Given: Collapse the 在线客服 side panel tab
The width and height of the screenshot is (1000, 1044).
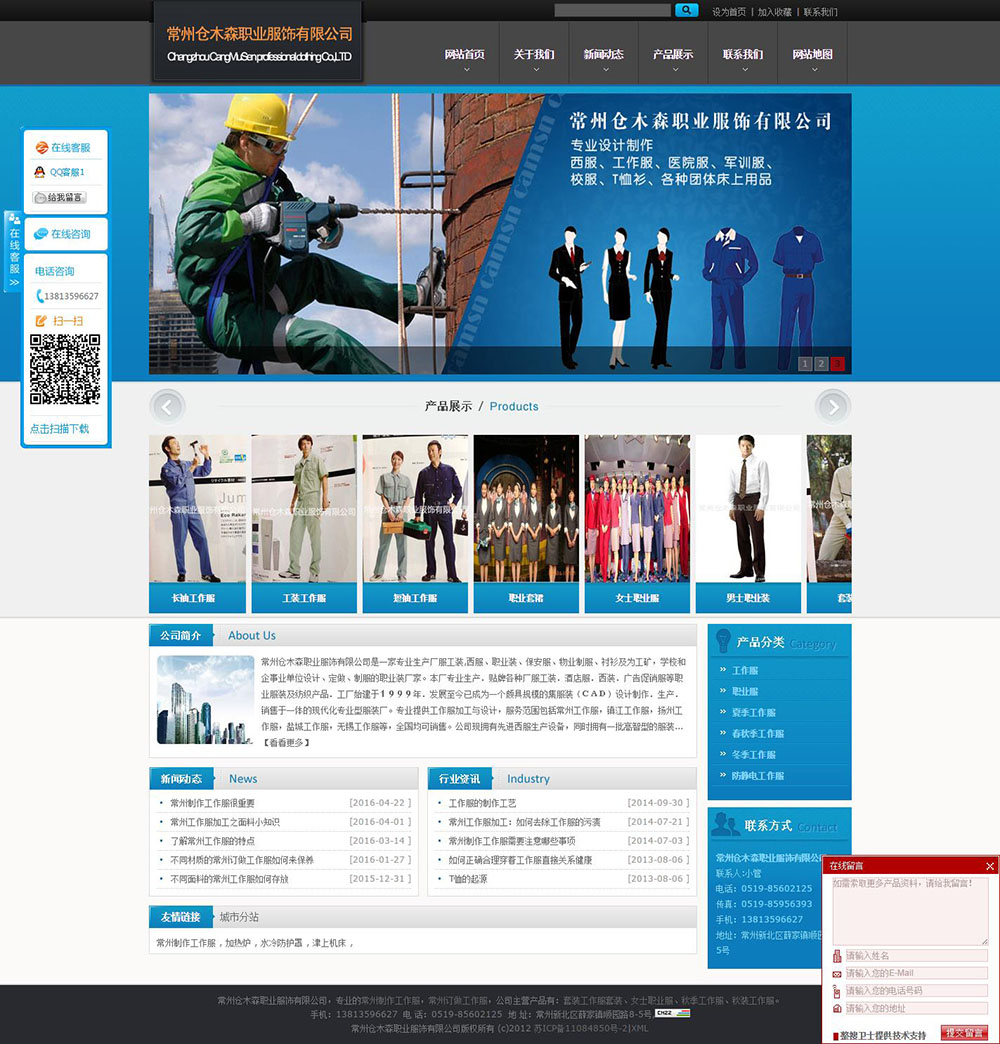Looking at the screenshot, I should pyautogui.click(x=14, y=252).
